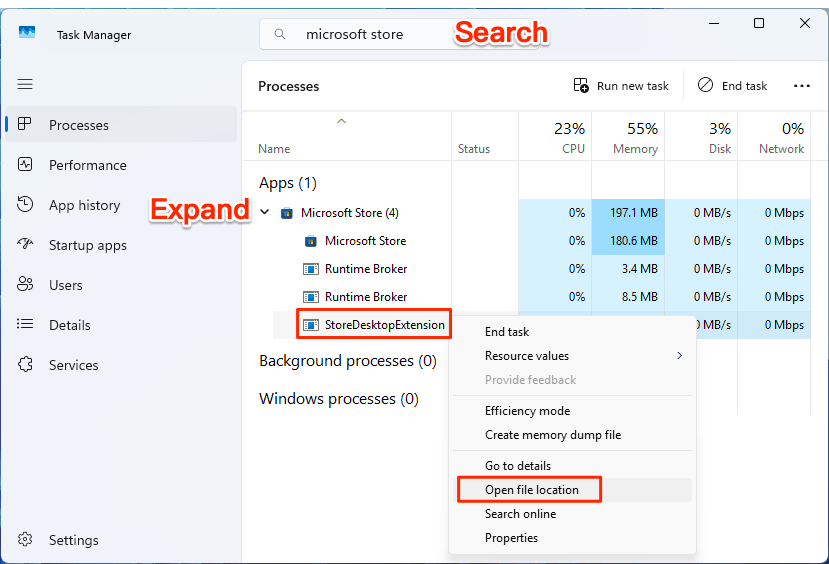Click the first Runtime Broker icon
The width and height of the screenshot is (829, 564).
[310, 270]
